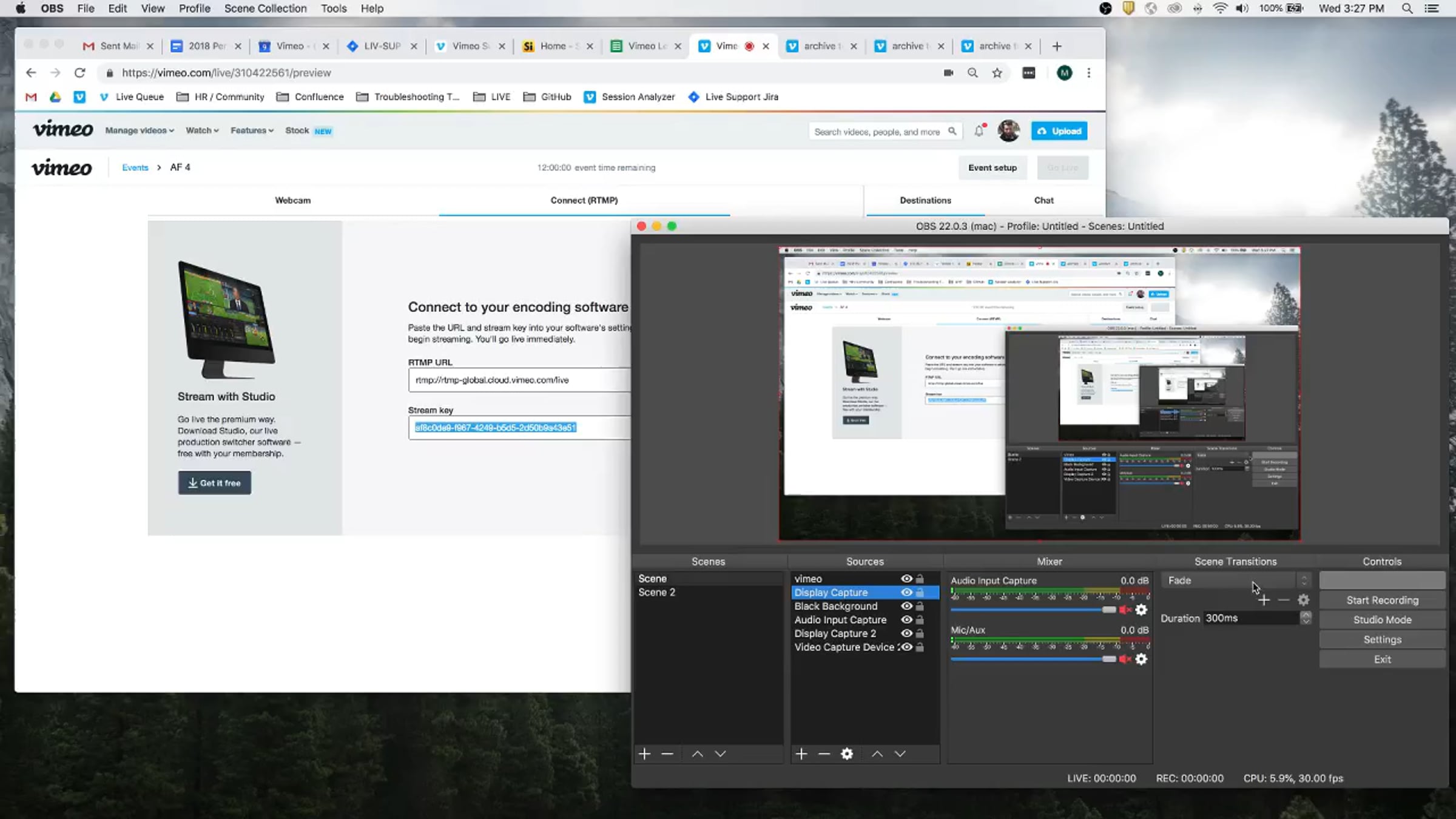Click the Start Recording button
1456x819 pixels.
pos(1382,600)
